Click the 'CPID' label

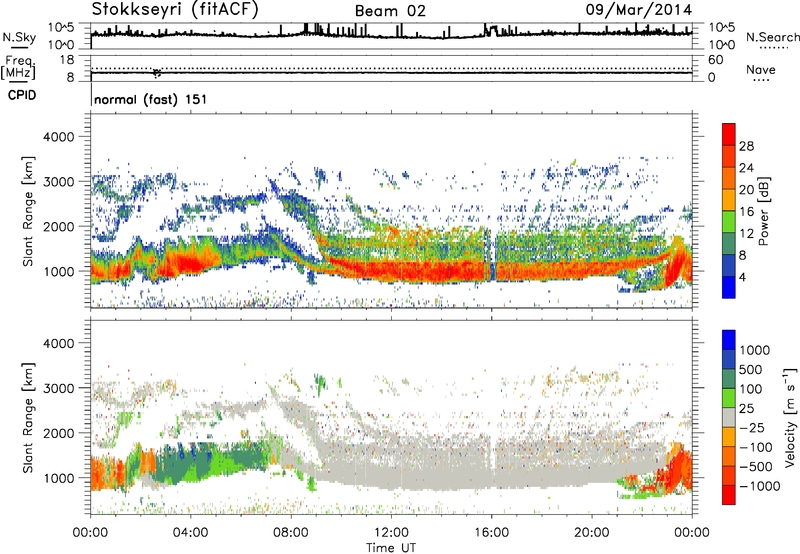coord(22,95)
